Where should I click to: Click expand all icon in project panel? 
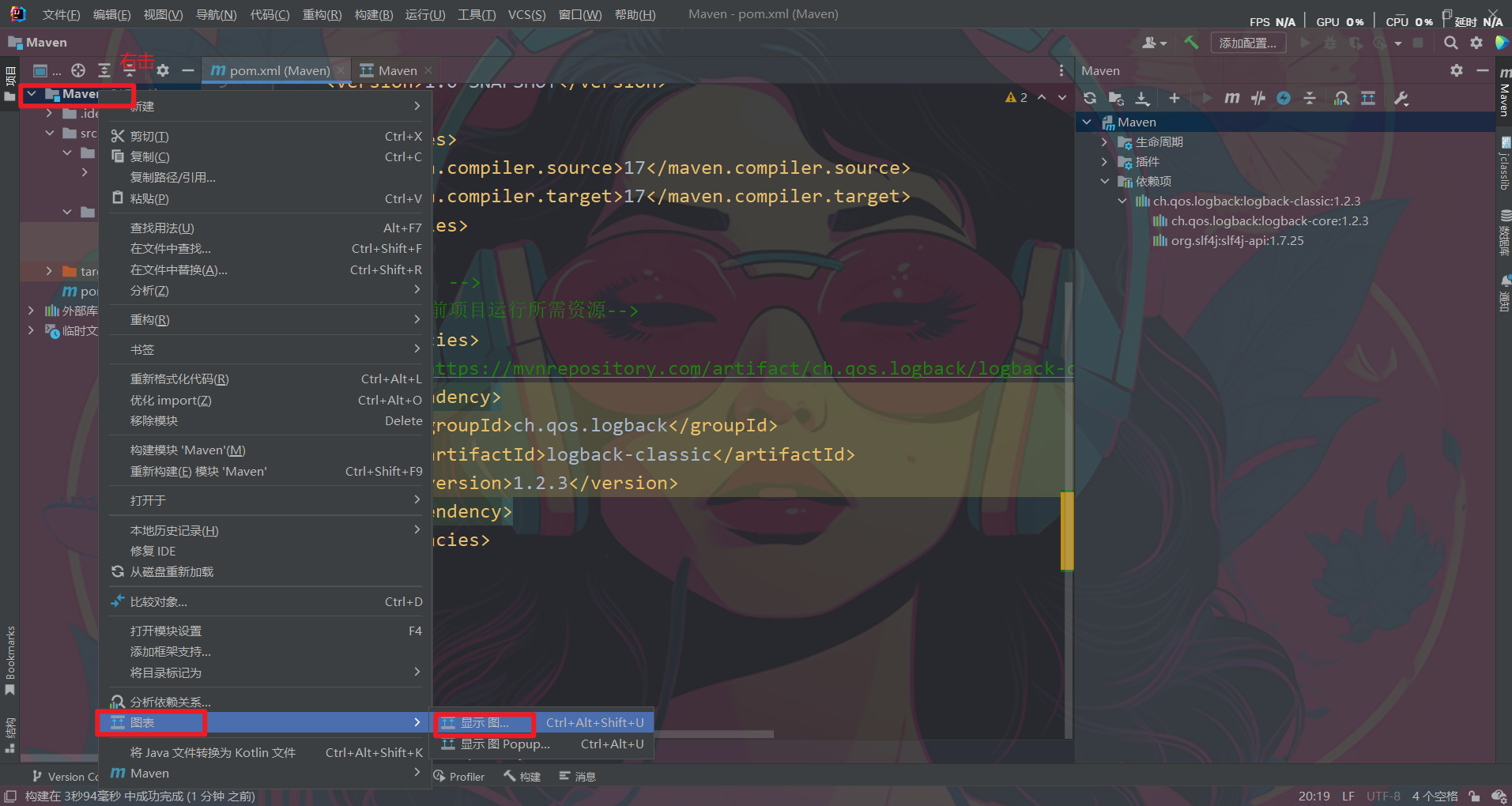pos(104,70)
